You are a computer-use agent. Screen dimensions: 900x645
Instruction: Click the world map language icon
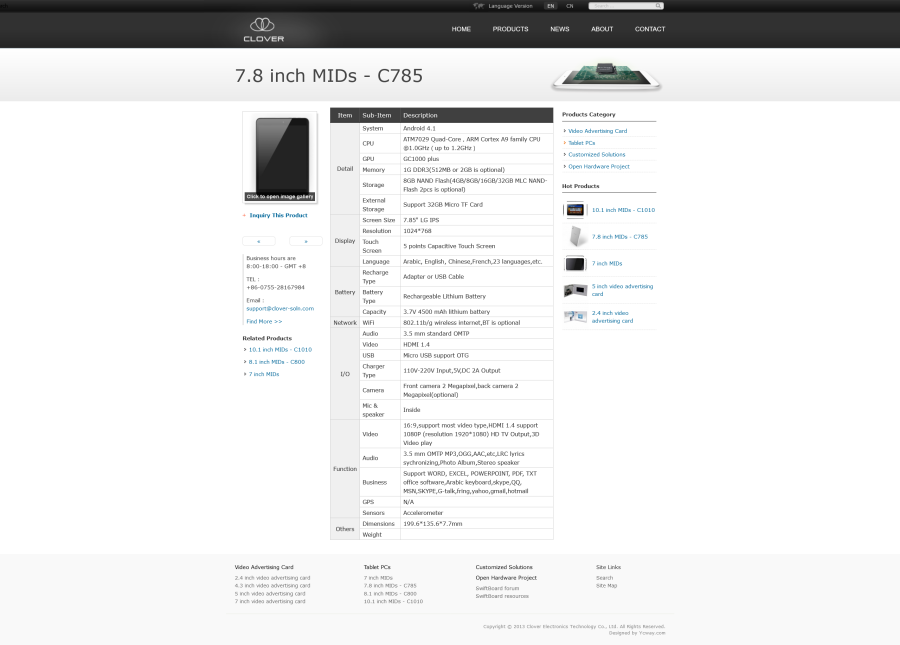click(478, 6)
